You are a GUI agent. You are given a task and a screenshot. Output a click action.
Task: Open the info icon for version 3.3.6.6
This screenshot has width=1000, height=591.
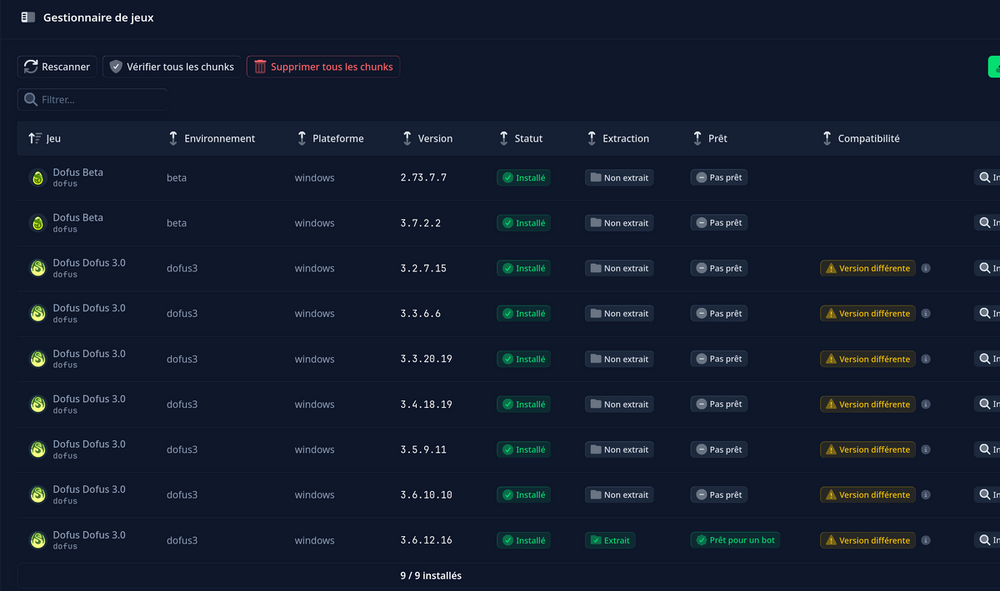[x=925, y=314]
